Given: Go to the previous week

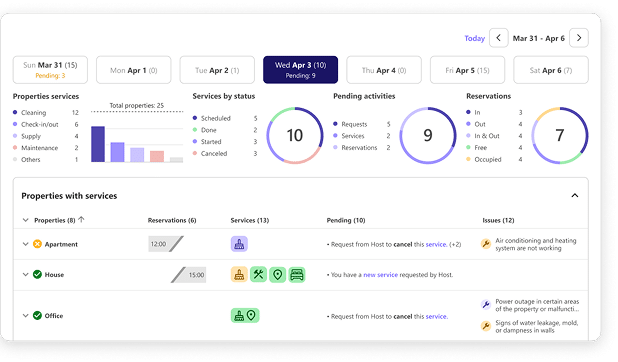Looking at the screenshot, I should tap(499, 38).
